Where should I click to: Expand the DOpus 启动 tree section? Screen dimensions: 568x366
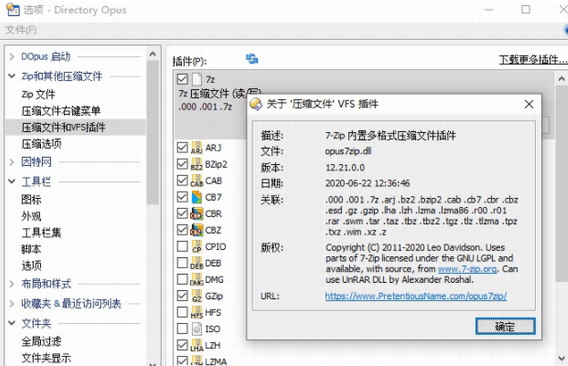point(12,57)
